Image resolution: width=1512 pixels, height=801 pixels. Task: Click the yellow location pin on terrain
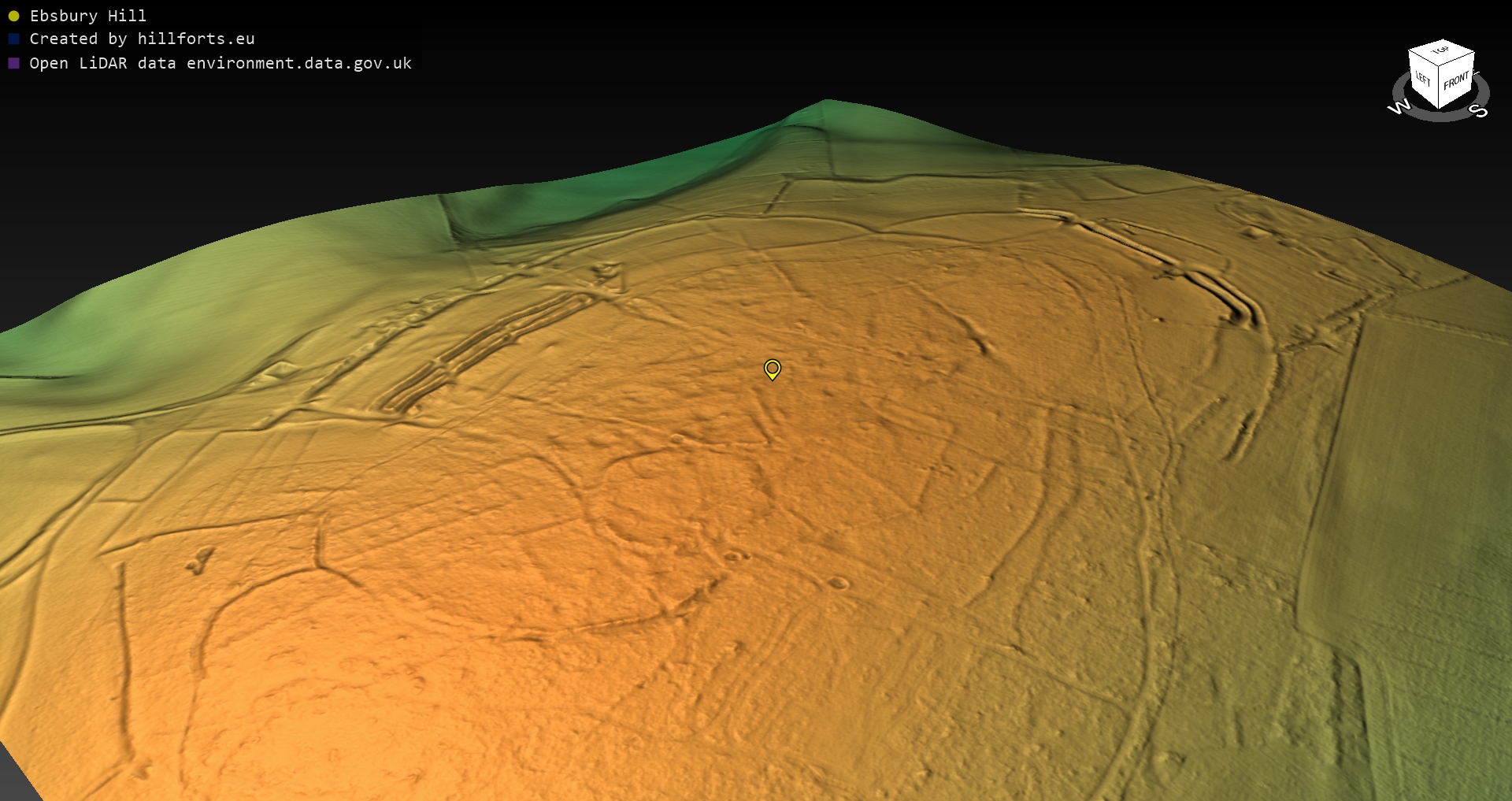pyautogui.click(x=773, y=369)
